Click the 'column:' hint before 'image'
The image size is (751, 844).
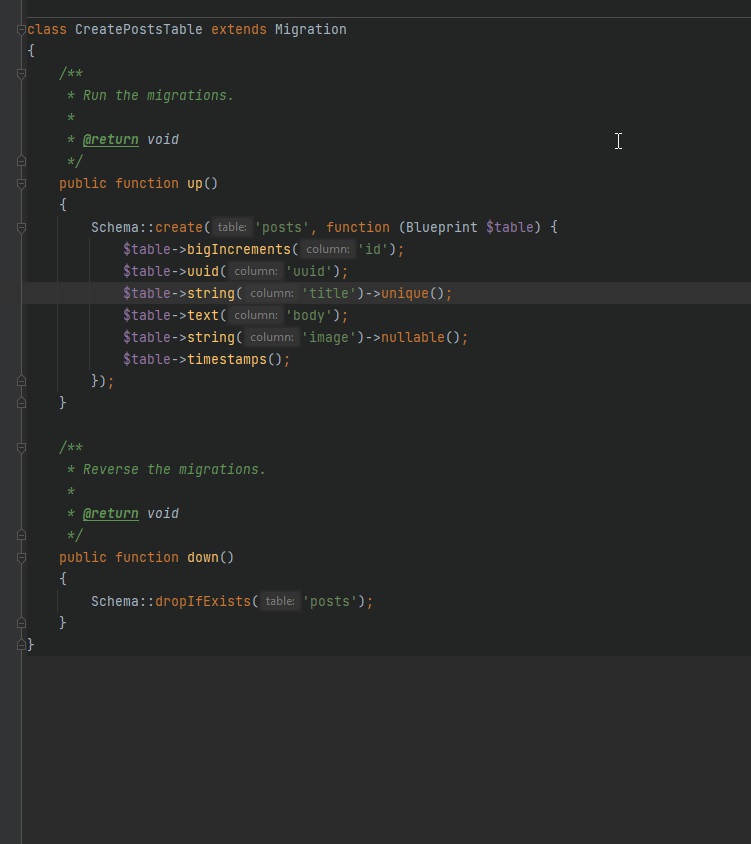[272, 337]
